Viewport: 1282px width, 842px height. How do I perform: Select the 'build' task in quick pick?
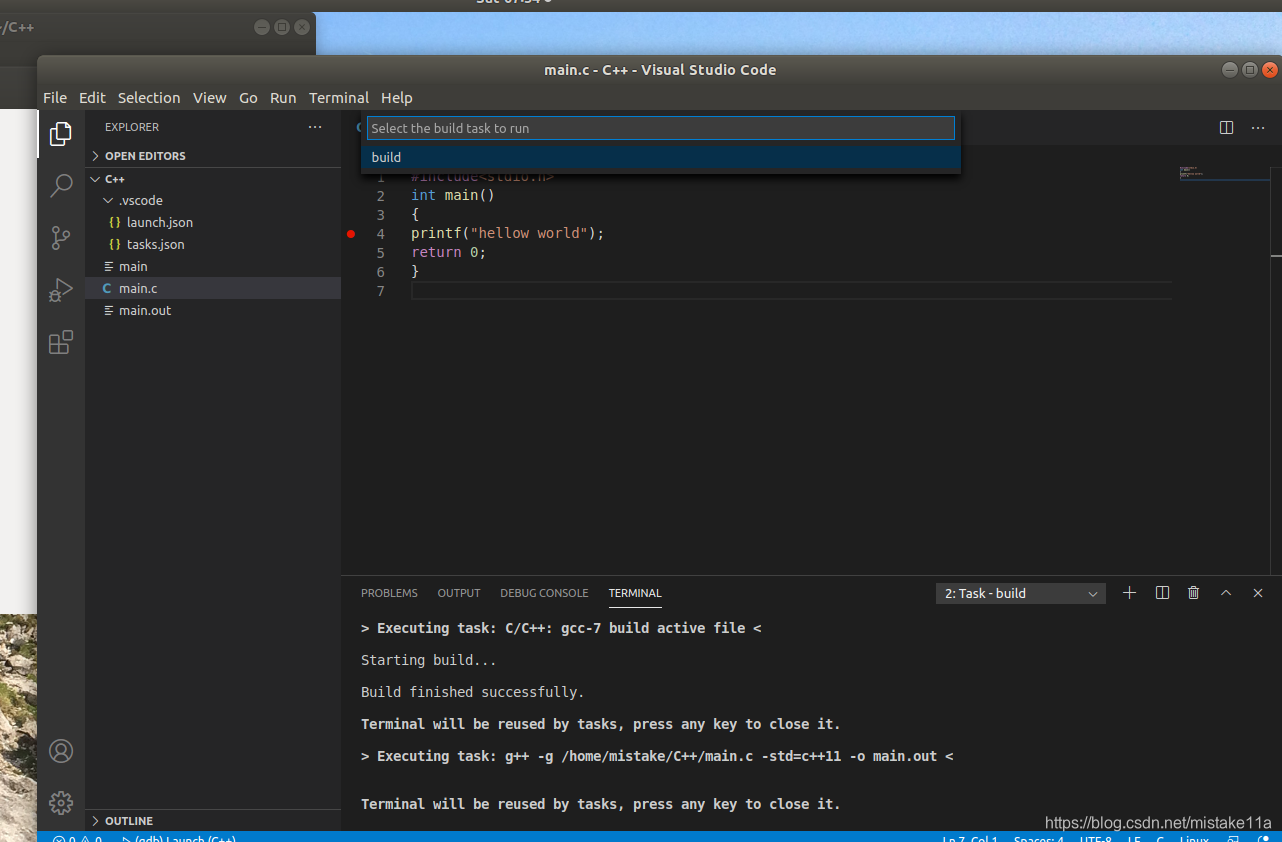tap(661, 157)
